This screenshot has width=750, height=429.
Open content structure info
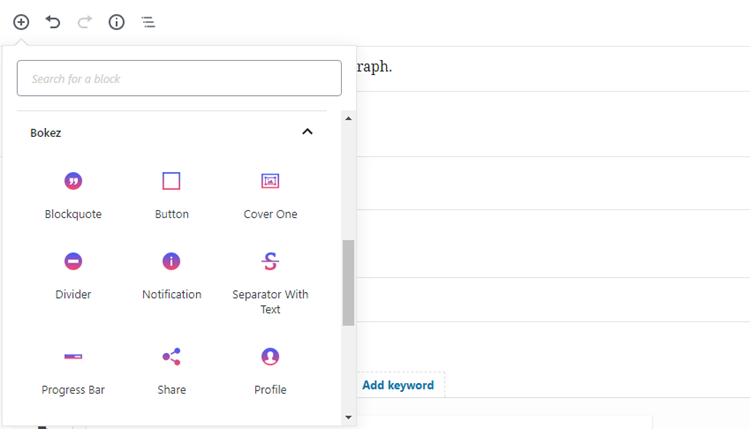click(x=116, y=22)
